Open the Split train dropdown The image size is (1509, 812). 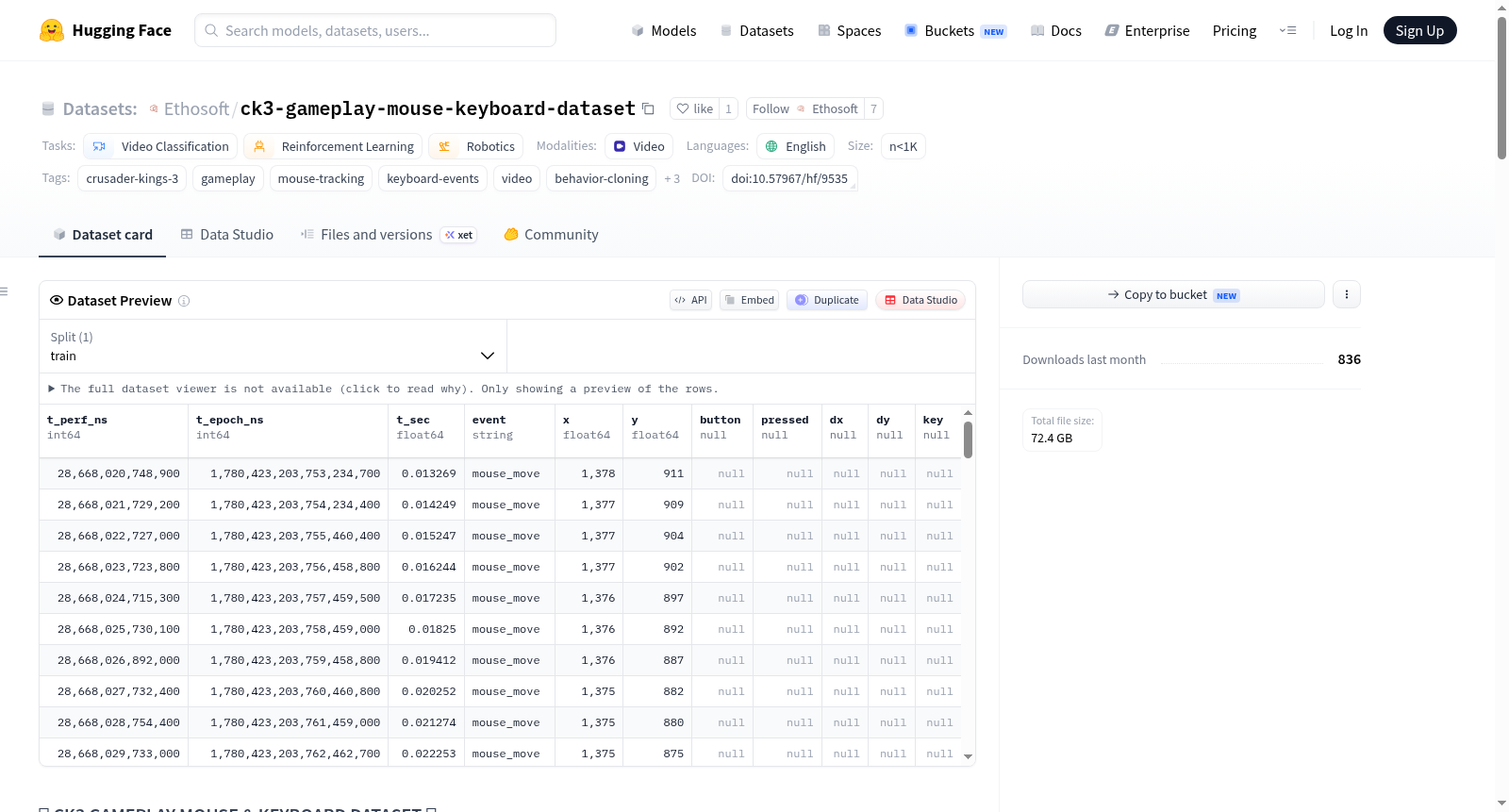(273, 346)
